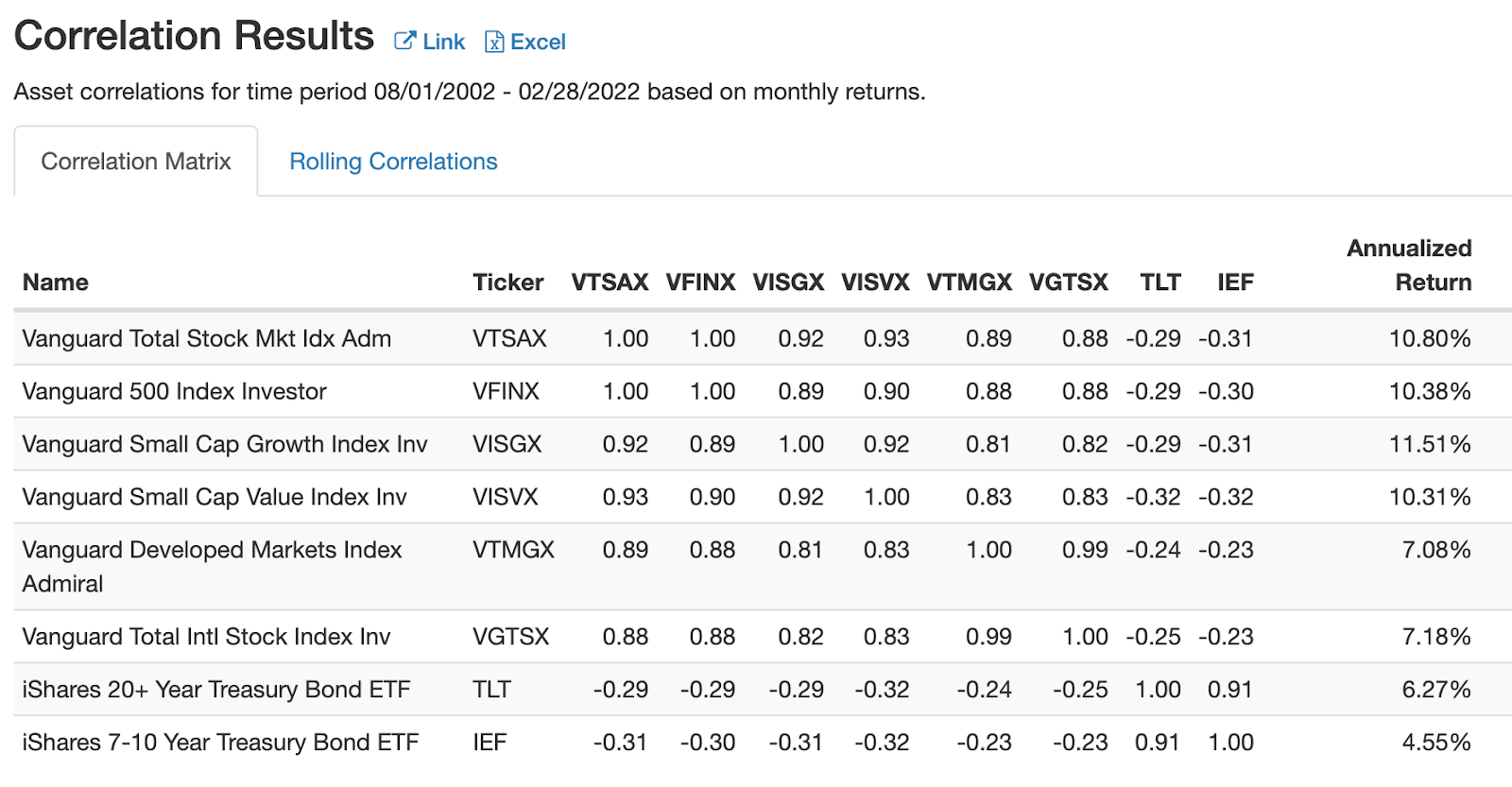This screenshot has height=787, width=1512.
Task: Click iShares 7-10 Year Treasury Bond ETF
Action: 220,743
